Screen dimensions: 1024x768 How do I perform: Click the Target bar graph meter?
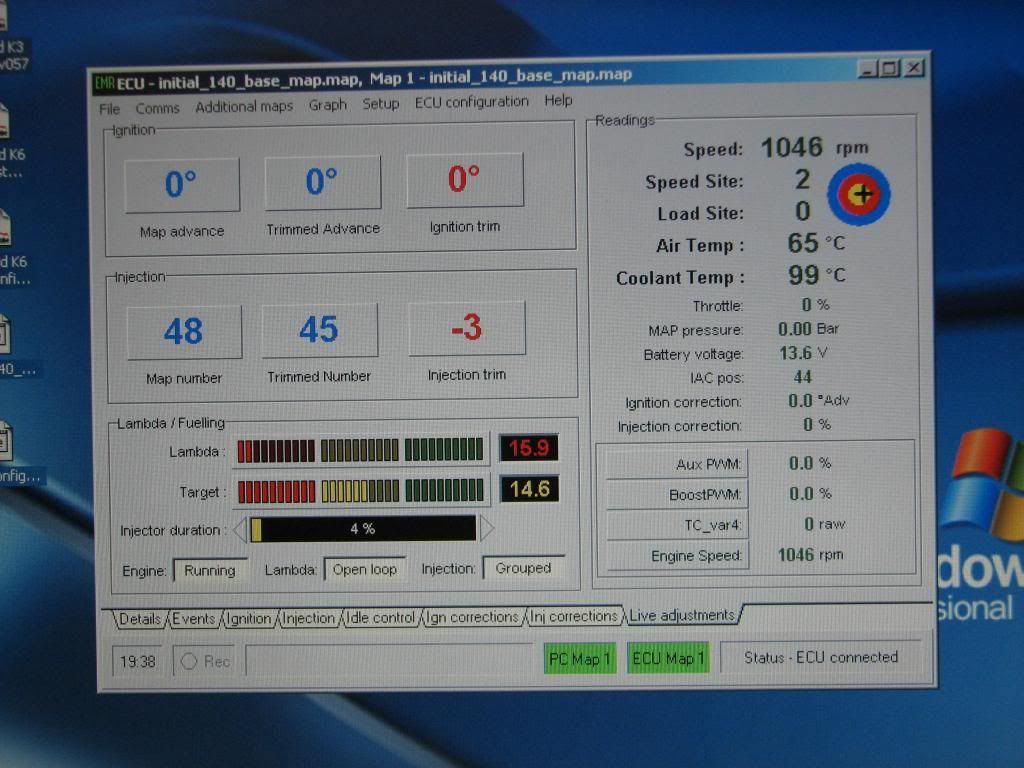[361, 490]
